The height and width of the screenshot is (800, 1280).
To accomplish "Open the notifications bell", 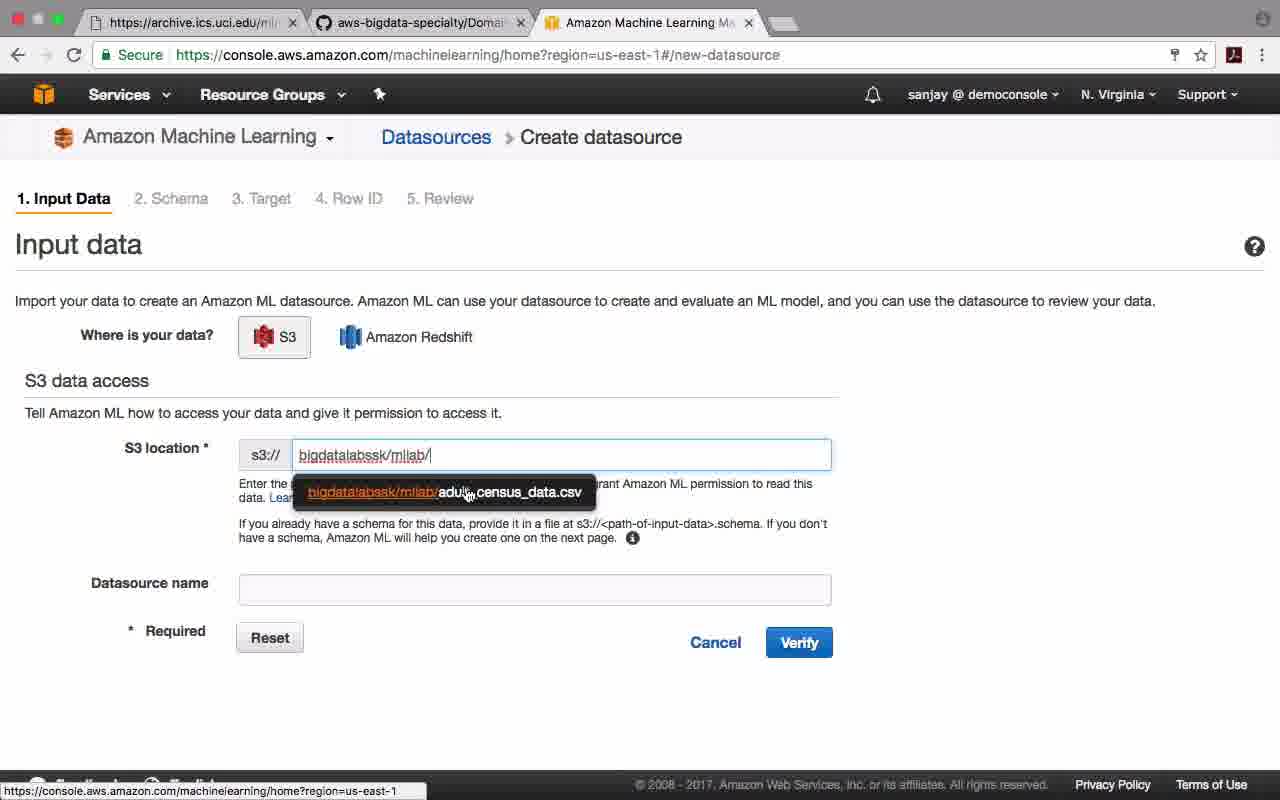I will [873, 95].
